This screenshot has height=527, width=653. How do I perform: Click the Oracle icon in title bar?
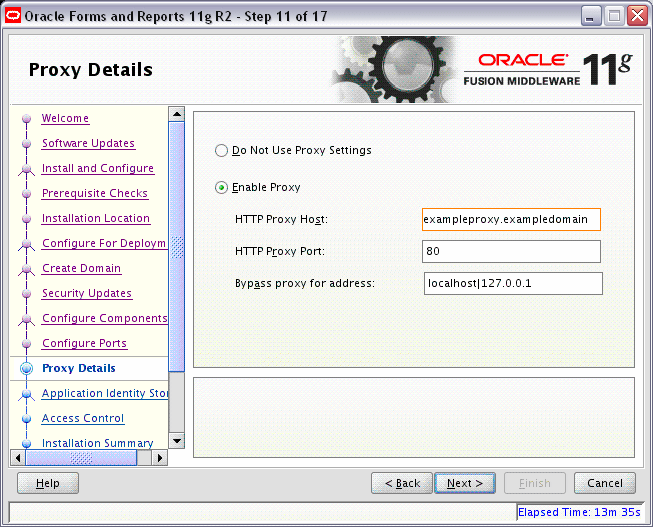13,16
